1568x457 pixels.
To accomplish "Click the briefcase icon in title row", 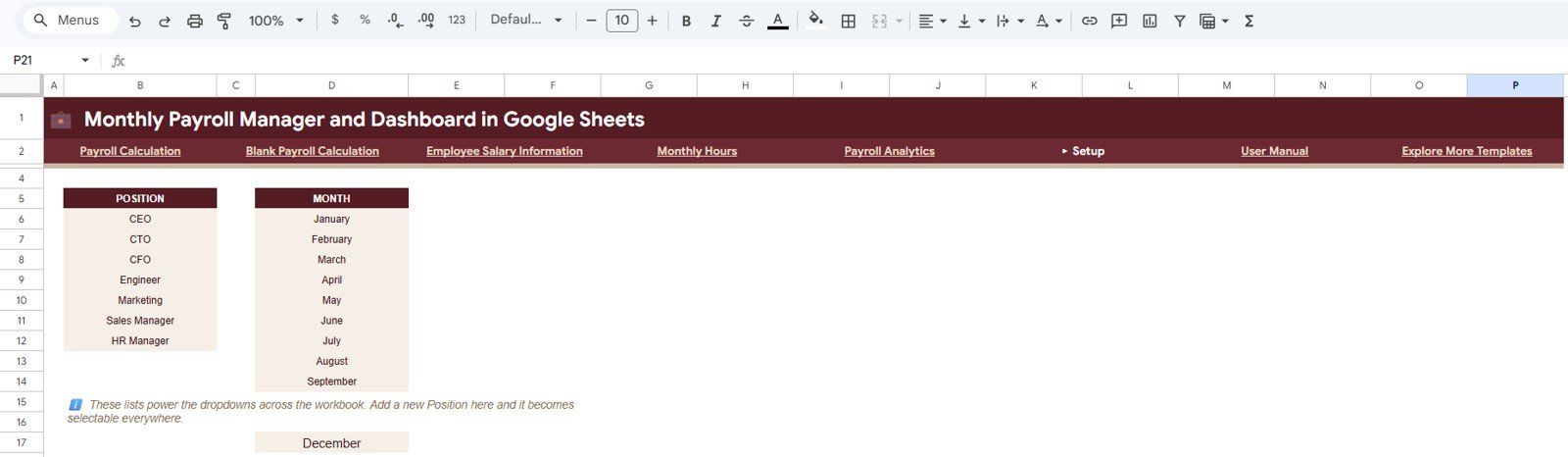I will tap(61, 120).
